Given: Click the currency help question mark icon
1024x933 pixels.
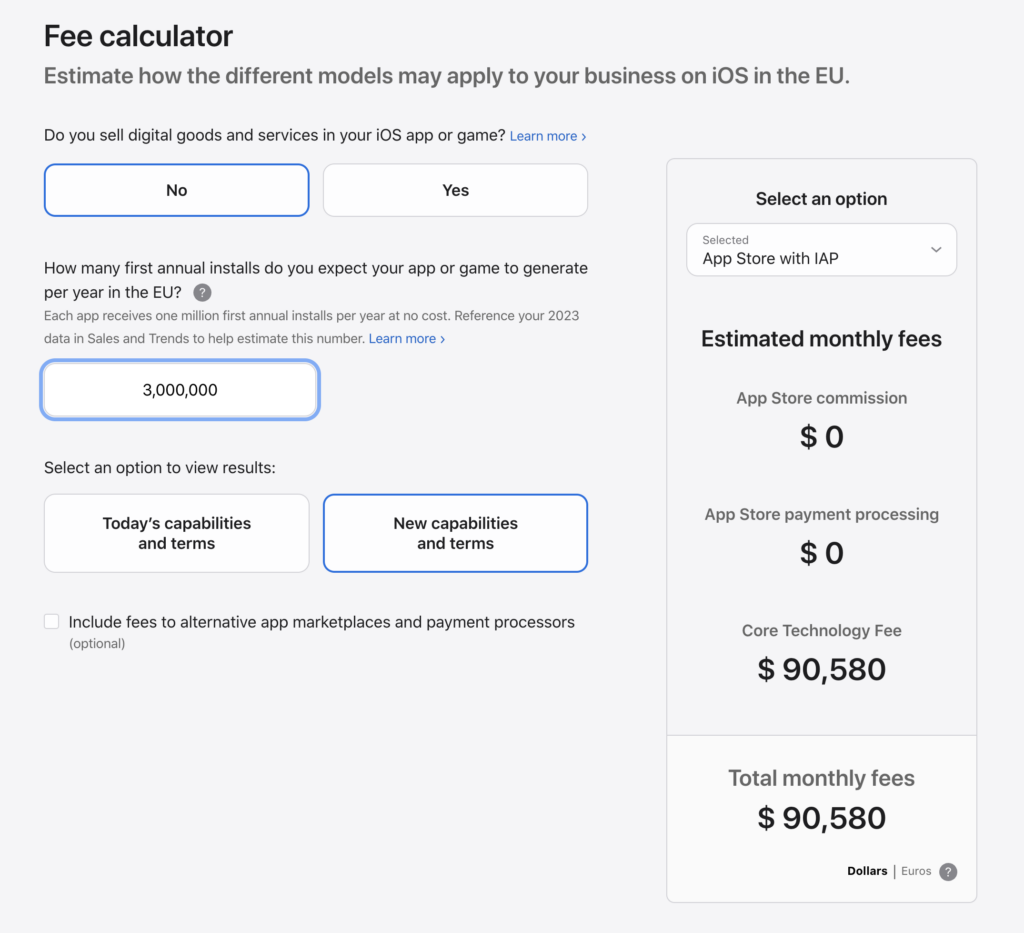Looking at the screenshot, I should coord(948,871).
